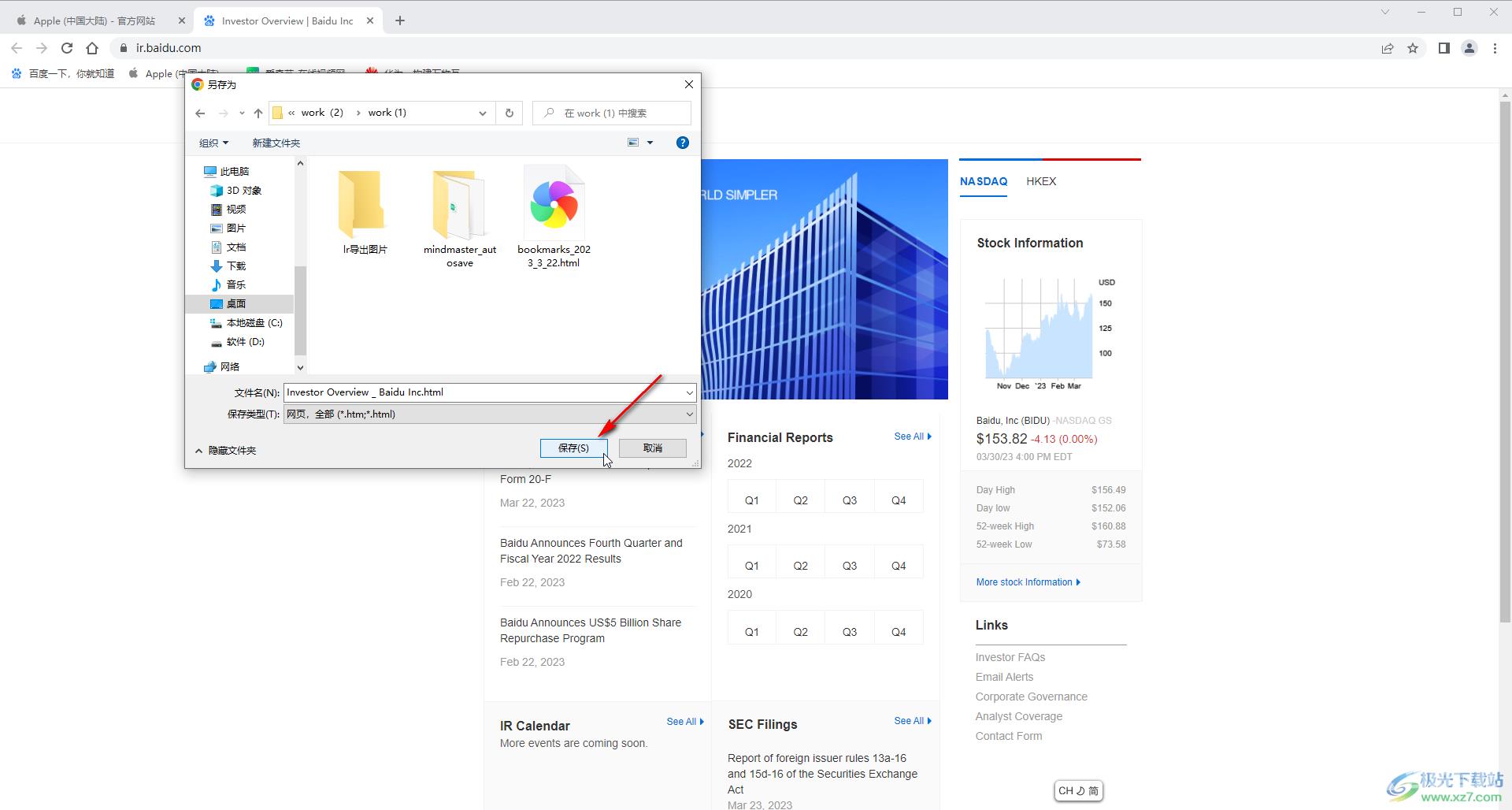Viewport: 1512px width, 810px height.
Task: Select 音乐 in navigation tree
Action: (228, 284)
